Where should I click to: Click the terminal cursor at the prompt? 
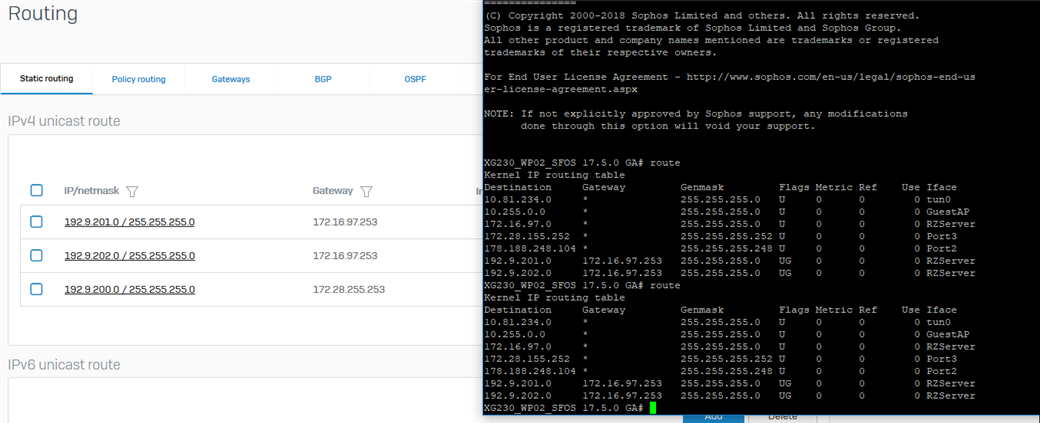653,408
